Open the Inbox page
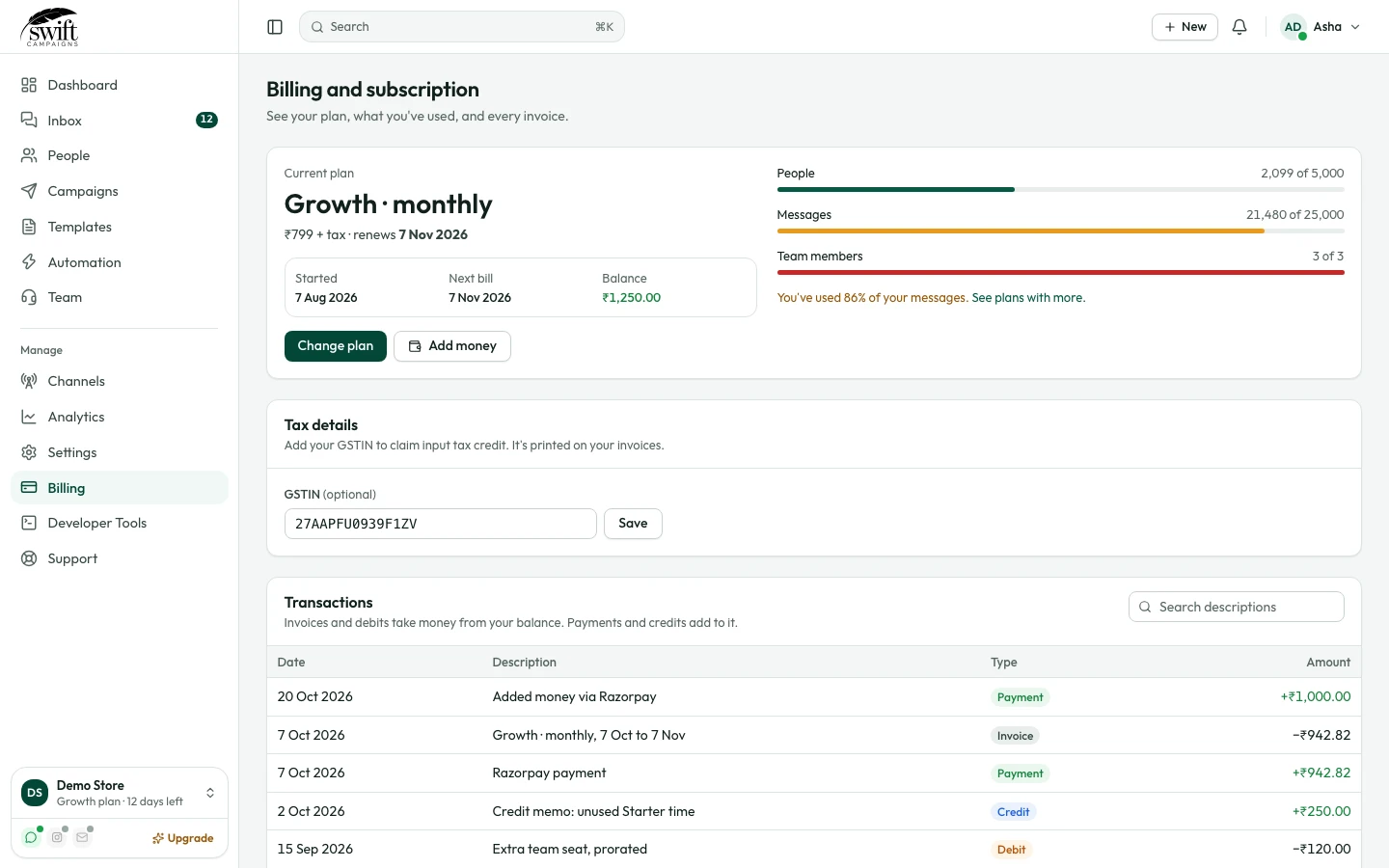Image resolution: width=1389 pixels, height=868 pixels. click(x=120, y=121)
